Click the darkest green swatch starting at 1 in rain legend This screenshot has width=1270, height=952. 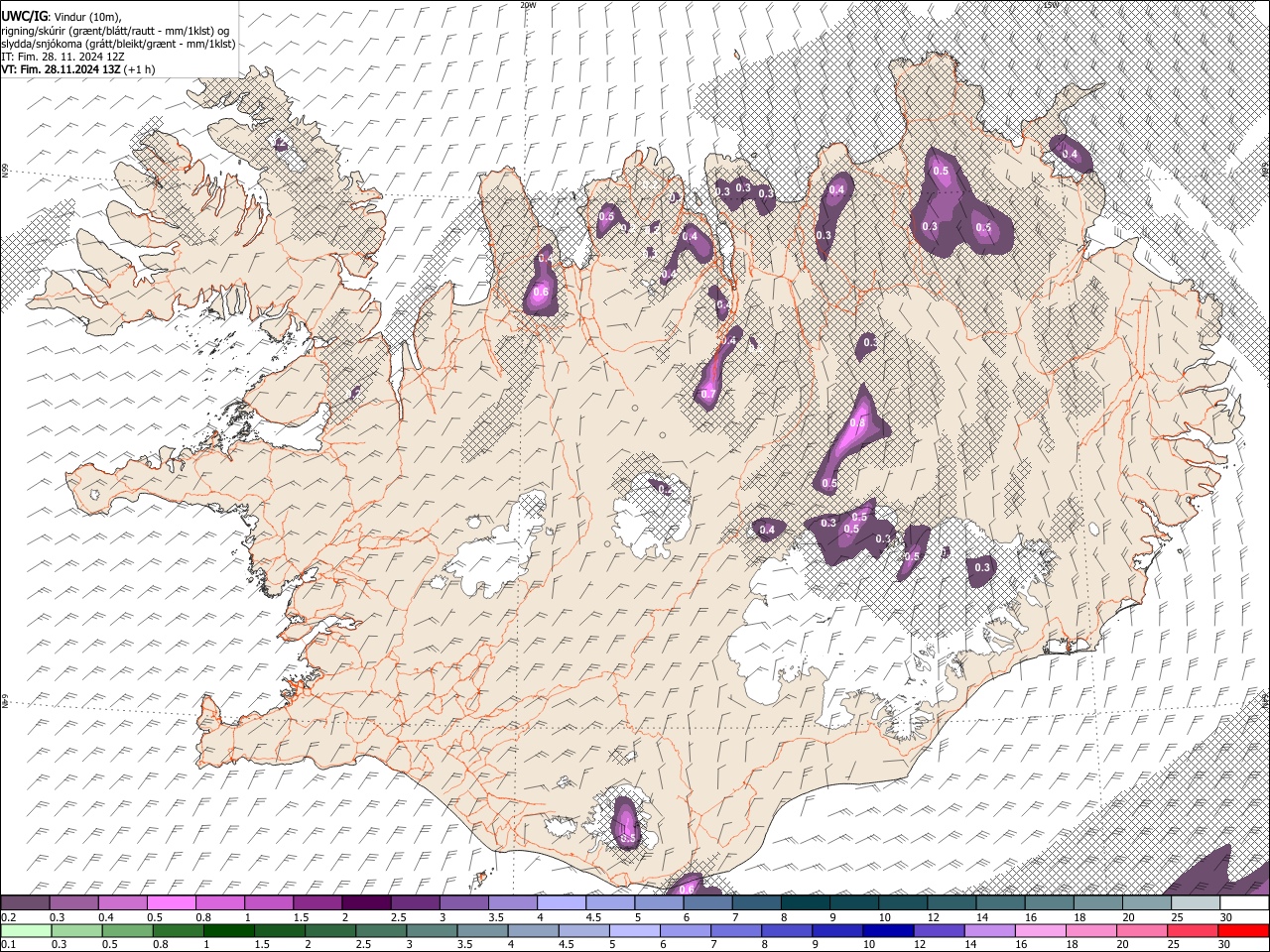click(x=228, y=930)
